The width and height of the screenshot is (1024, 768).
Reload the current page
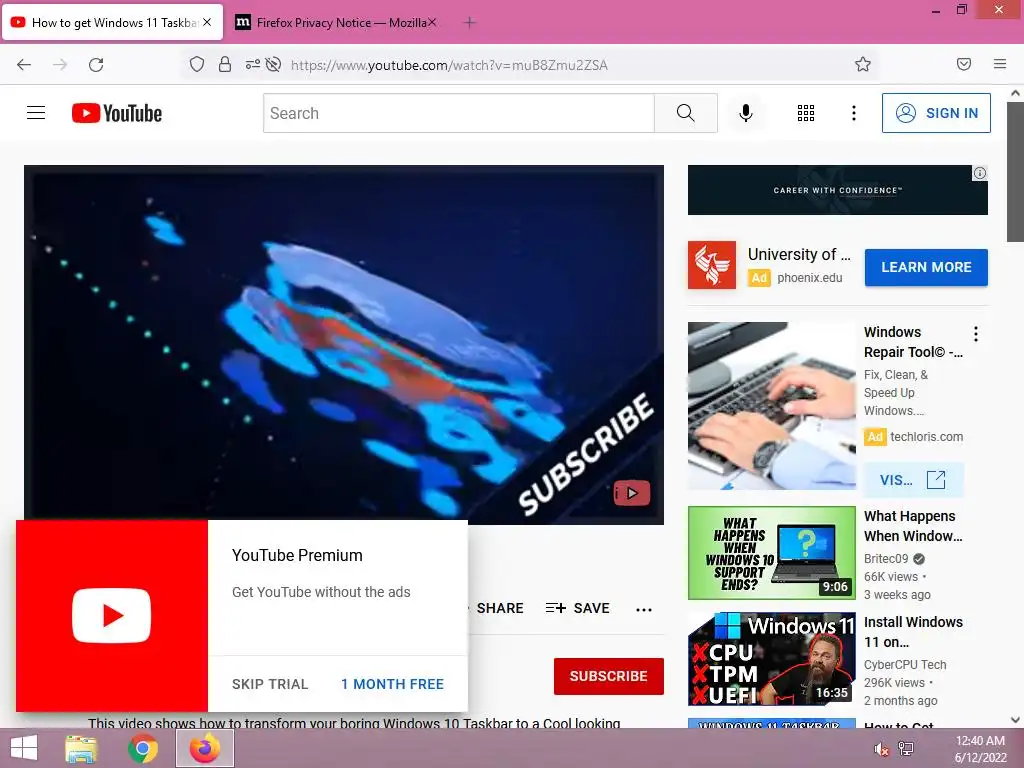(x=96, y=64)
